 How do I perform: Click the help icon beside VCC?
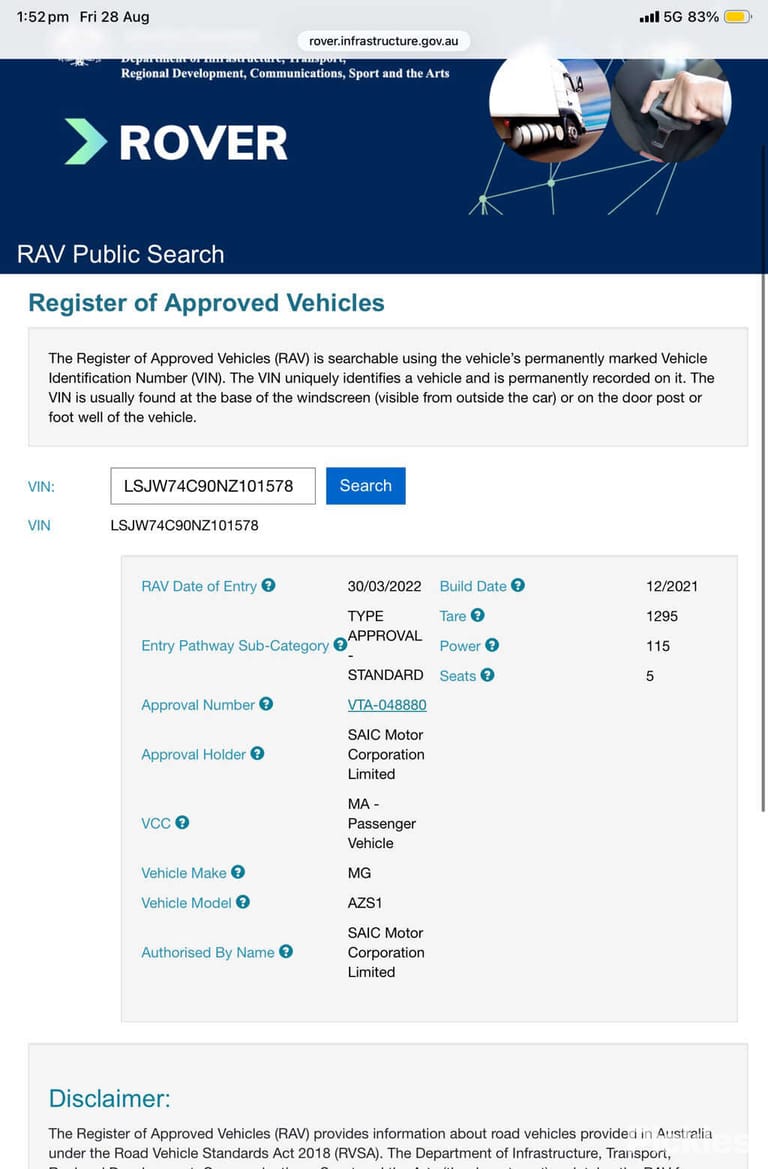(x=182, y=822)
